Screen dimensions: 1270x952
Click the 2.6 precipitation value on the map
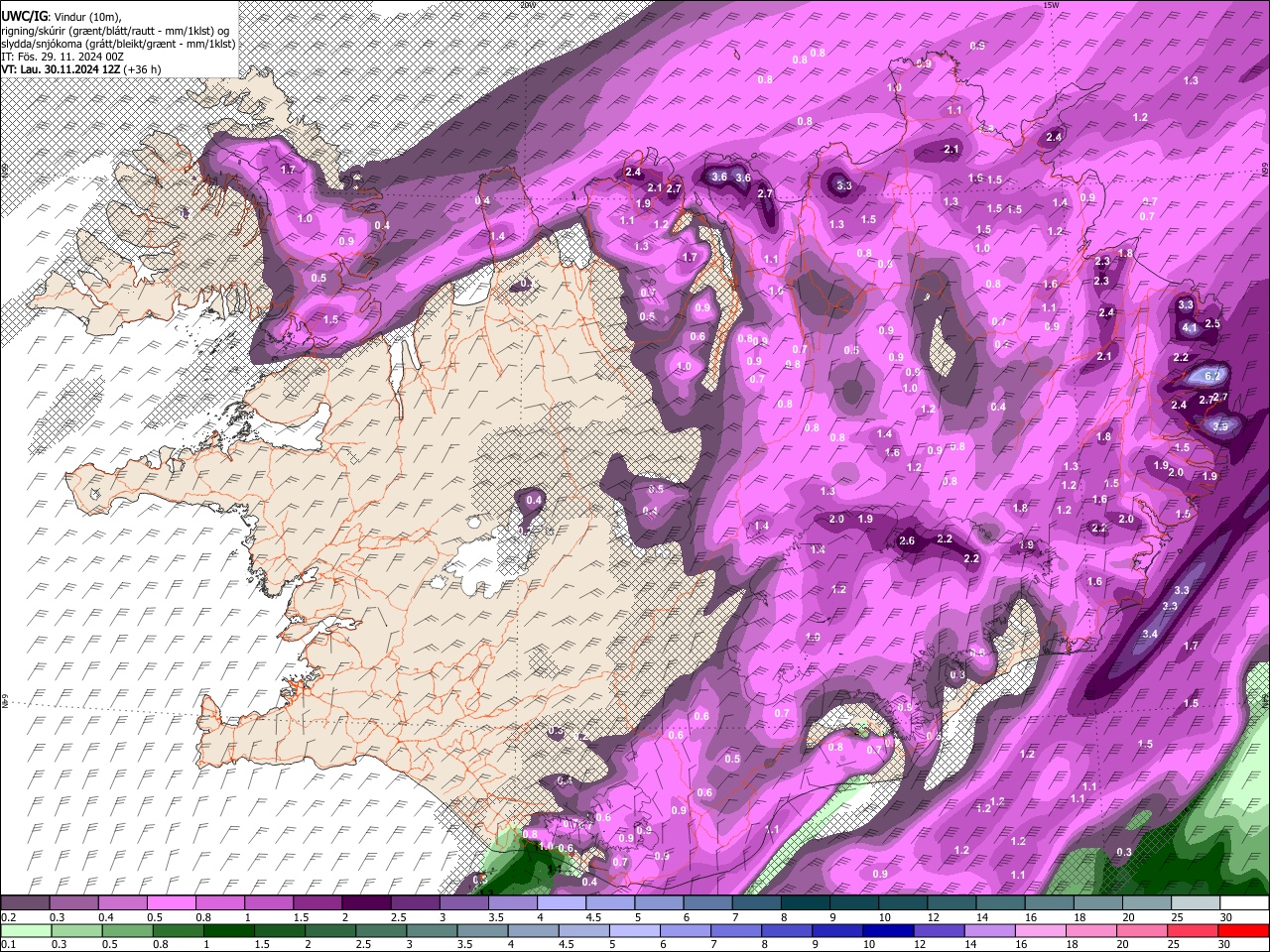[x=906, y=541]
